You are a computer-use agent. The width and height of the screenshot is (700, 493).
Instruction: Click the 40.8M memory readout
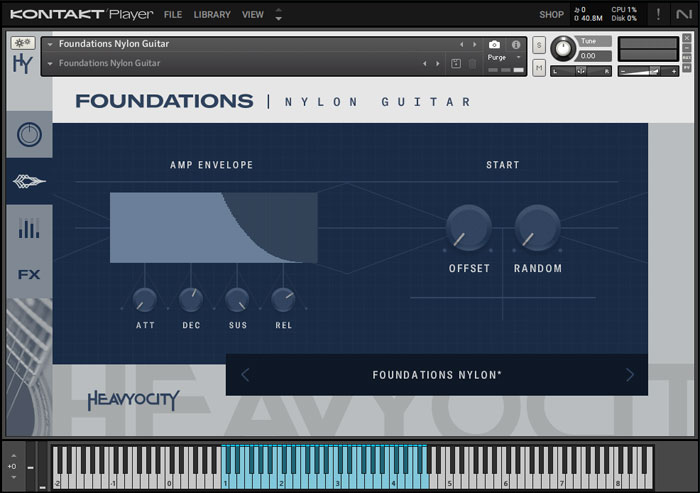[x=589, y=18]
